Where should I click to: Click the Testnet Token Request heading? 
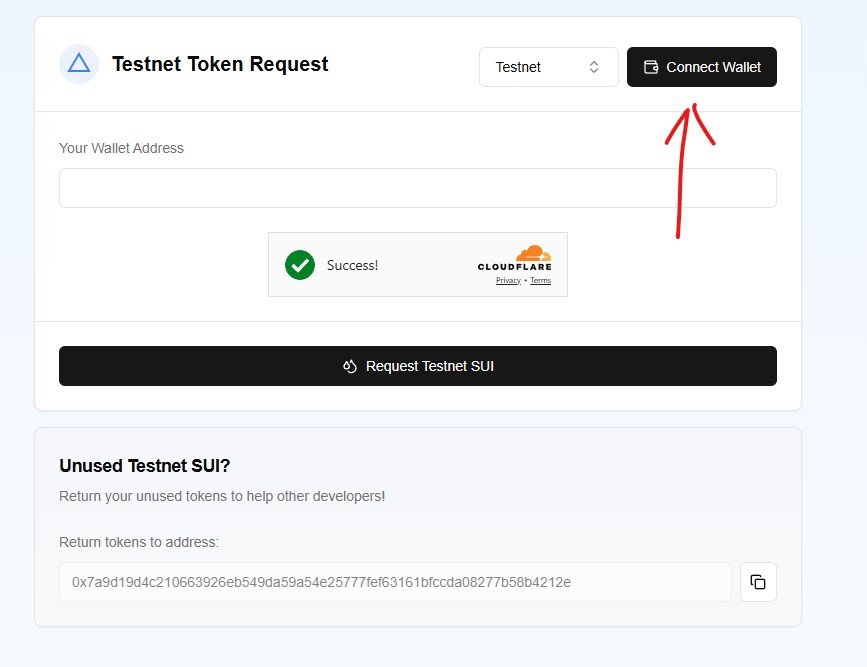click(x=220, y=64)
